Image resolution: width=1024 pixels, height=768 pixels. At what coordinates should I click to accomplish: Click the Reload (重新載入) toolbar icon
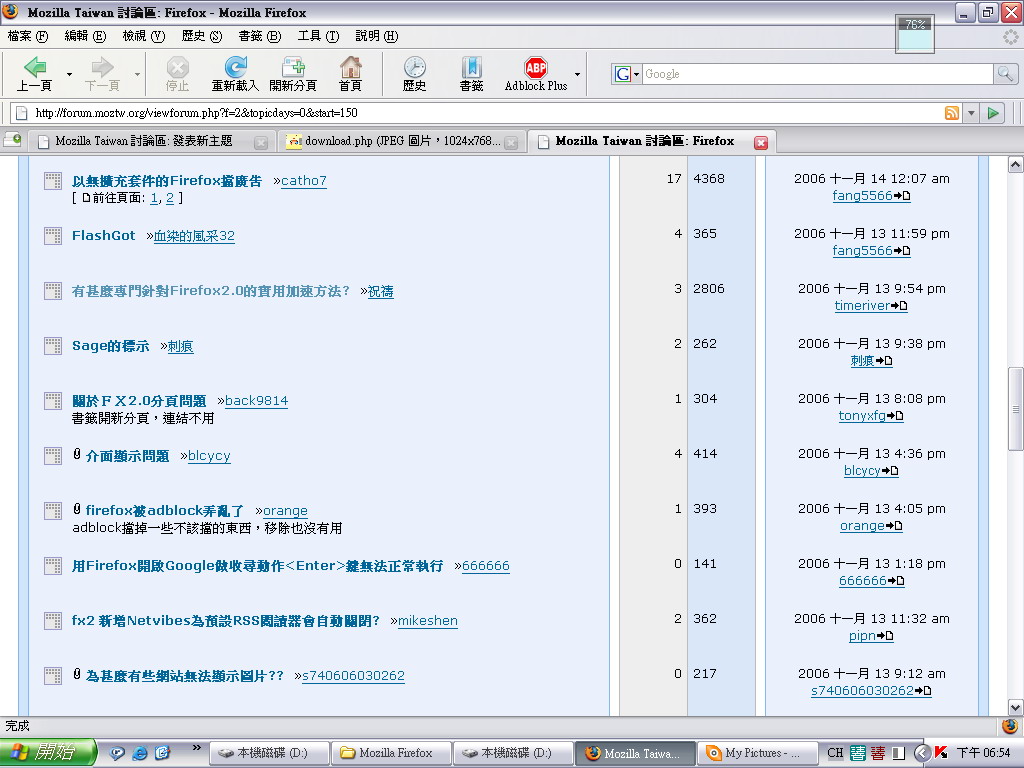(236, 69)
